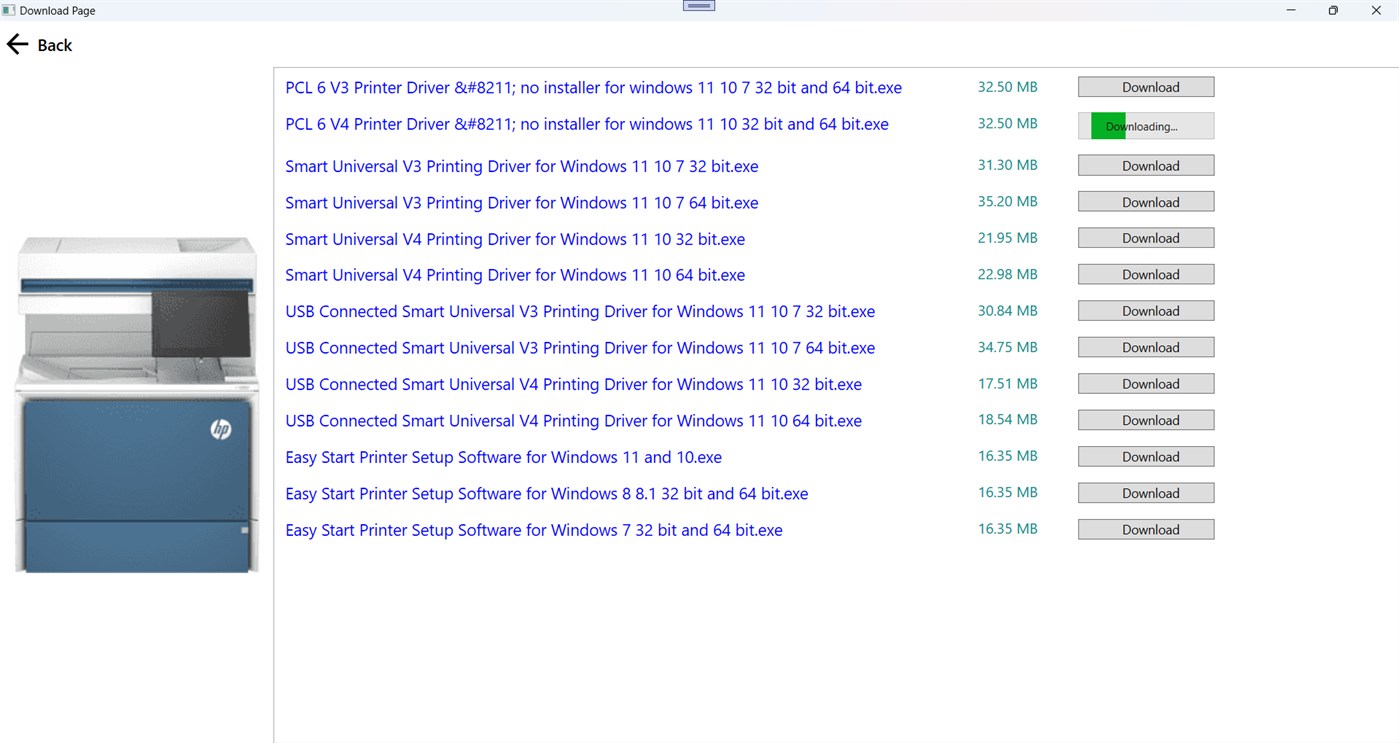Image resolution: width=1399 pixels, height=743 pixels.
Task: Click the Downloading progress bar
Action: tap(1145, 125)
